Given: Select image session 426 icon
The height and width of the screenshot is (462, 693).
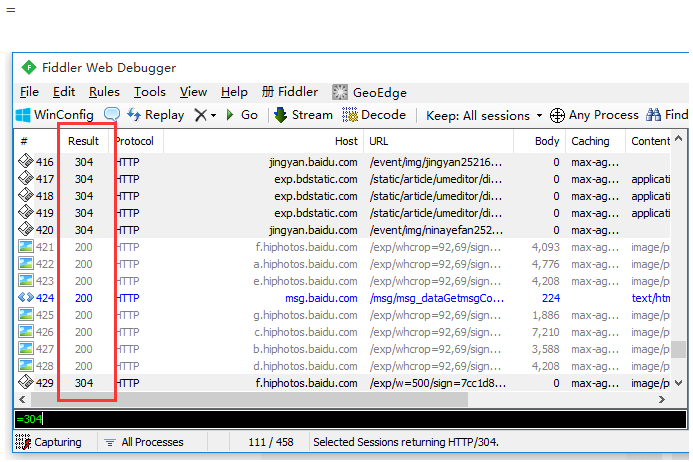Looking at the screenshot, I should pyautogui.click(x=26, y=332).
